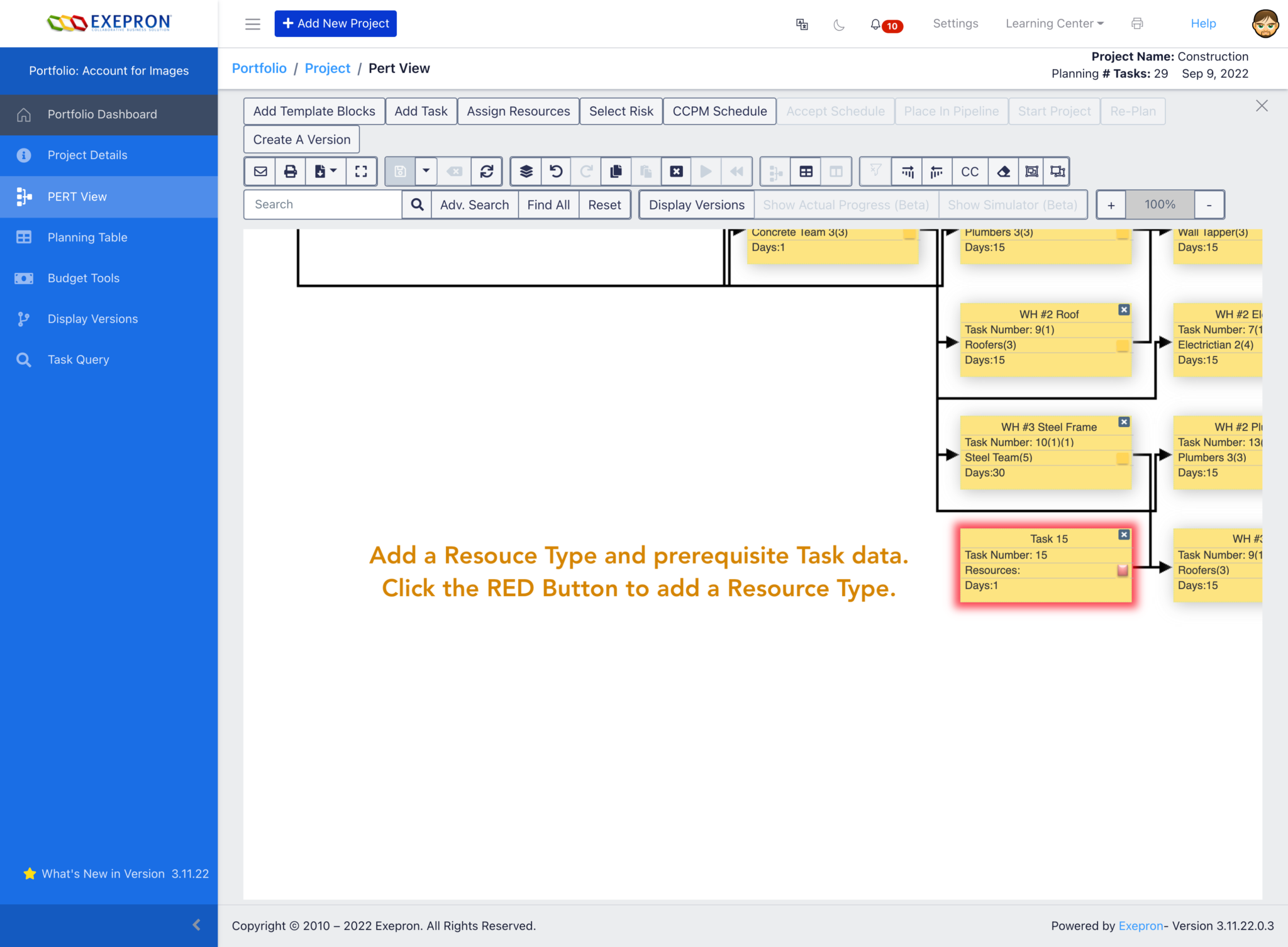
Task: Click the CC toolbar button
Action: tap(970, 171)
